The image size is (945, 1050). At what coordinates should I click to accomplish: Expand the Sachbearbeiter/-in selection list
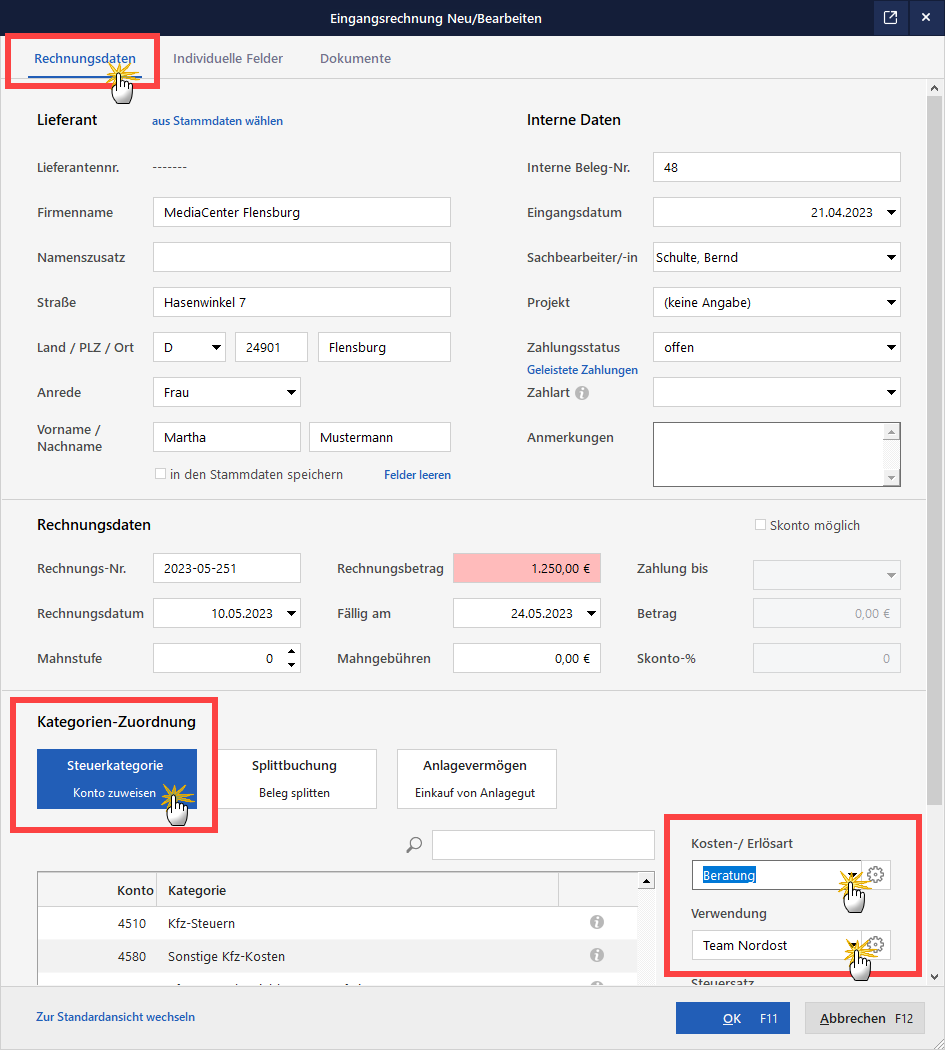(x=891, y=257)
